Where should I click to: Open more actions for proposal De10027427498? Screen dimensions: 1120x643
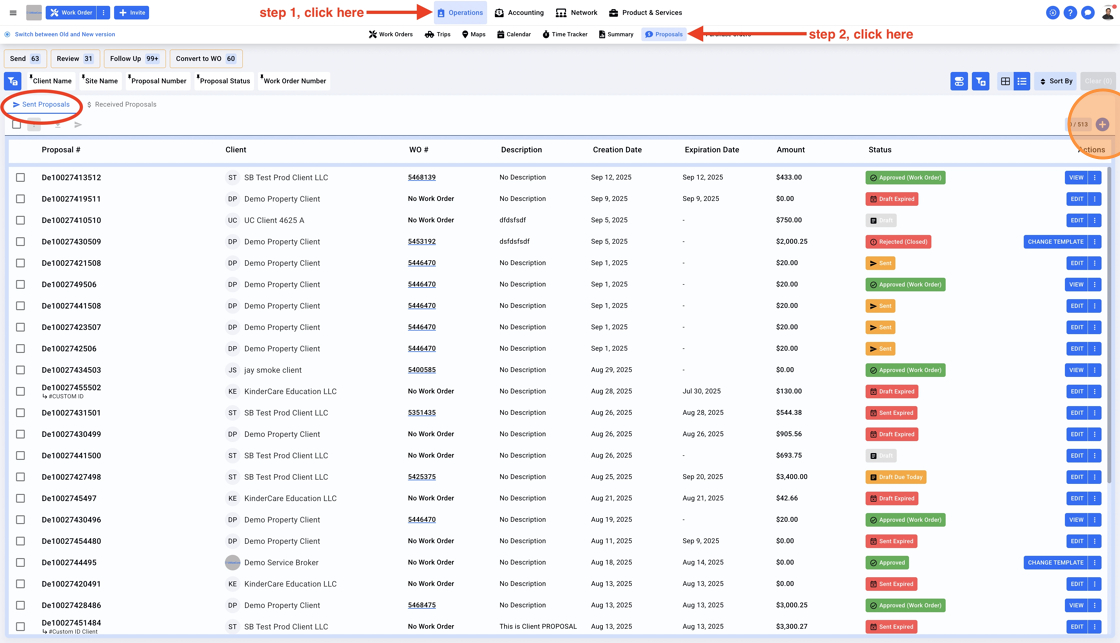click(x=1094, y=477)
